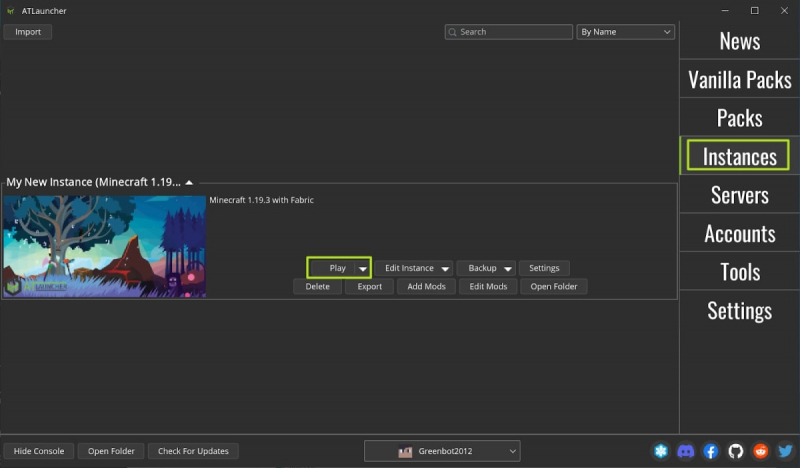Collapse the My New Instance header
Image resolution: width=800 pixels, height=468 pixels.
click(x=189, y=182)
